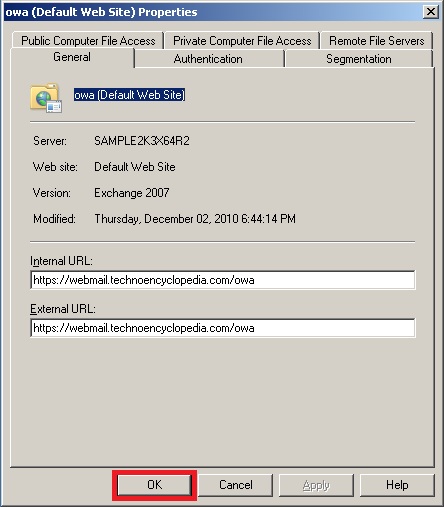This screenshot has height=507, width=444.
Task: Confirm changes with the OK button
Action: point(155,485)
